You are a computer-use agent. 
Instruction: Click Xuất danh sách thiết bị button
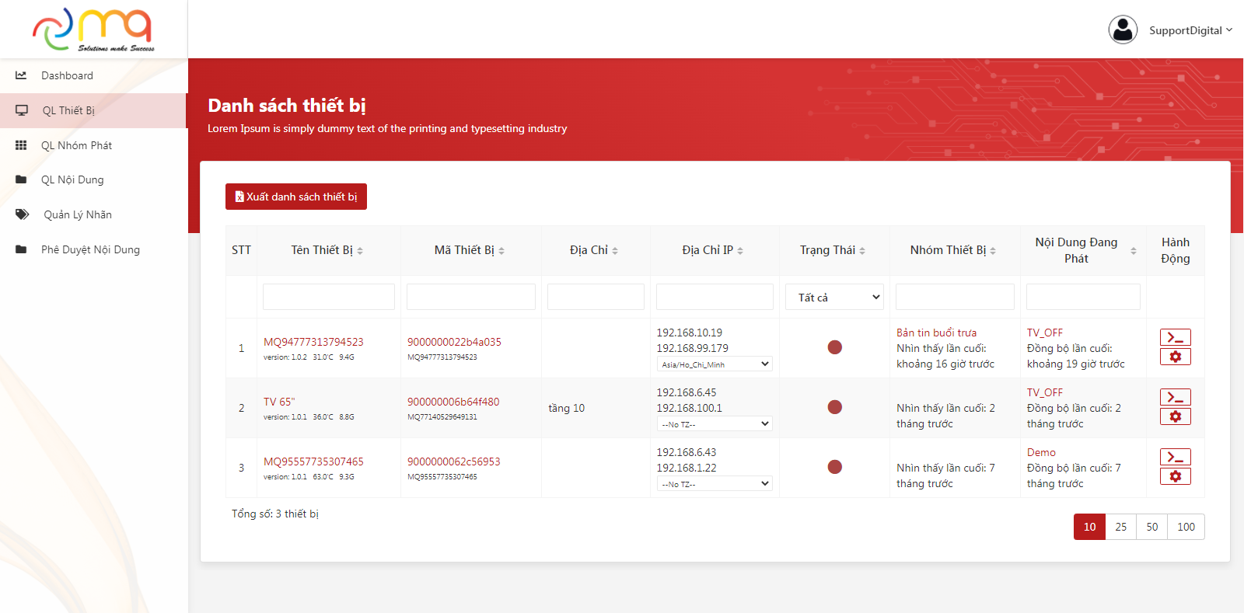(x=296, y=197)
